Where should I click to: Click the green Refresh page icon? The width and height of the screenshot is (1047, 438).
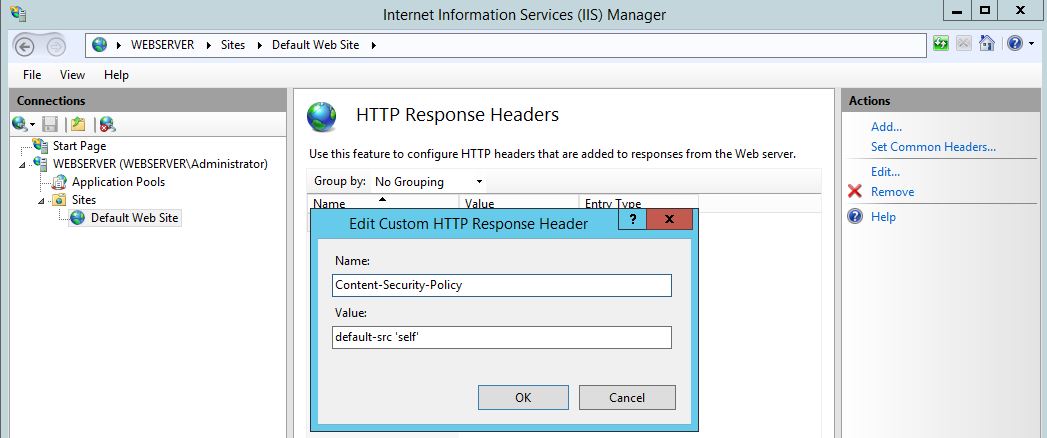(941, 44)
